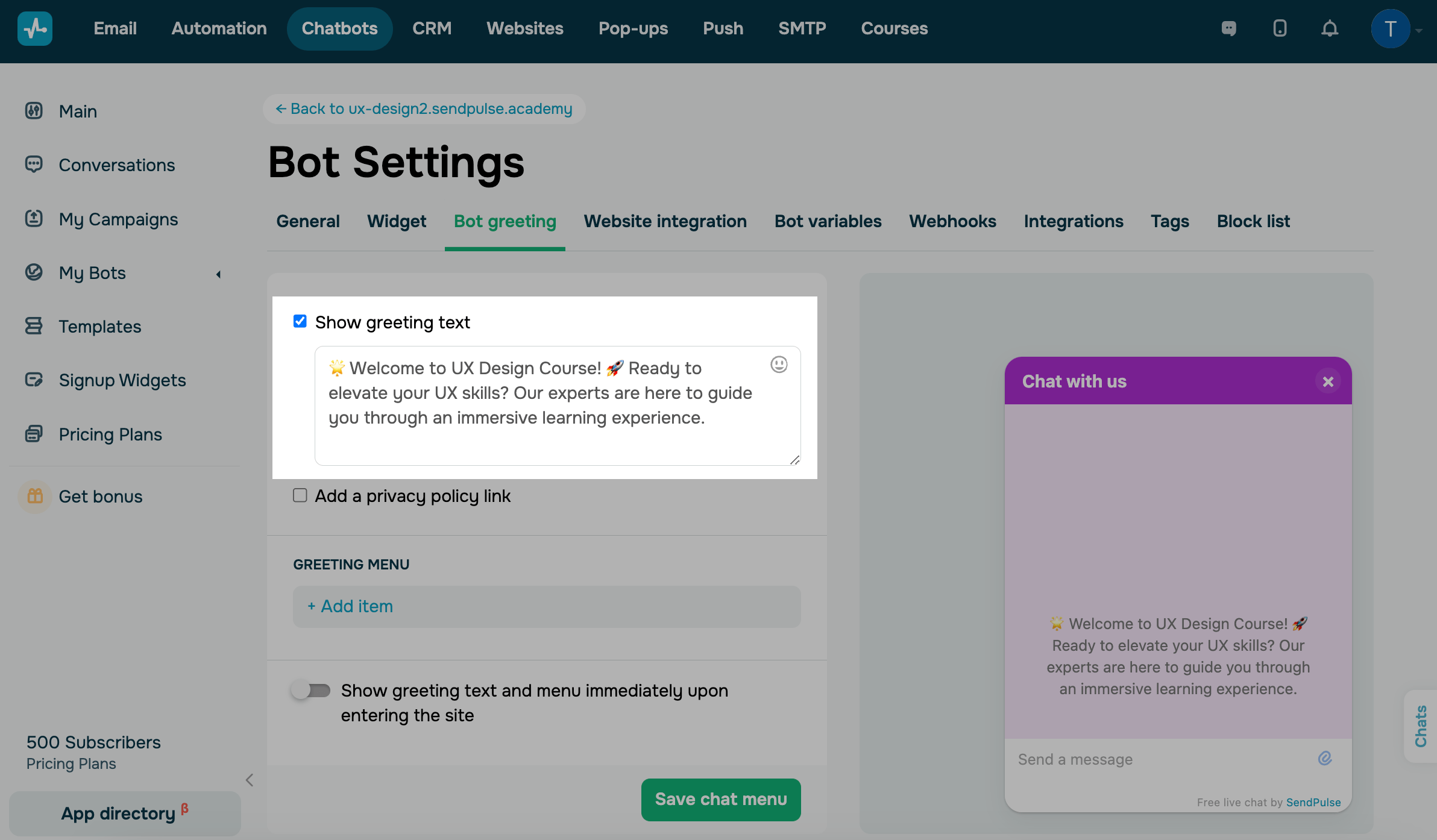
Task: Click Save chat menu button
Action: point(721,799)
